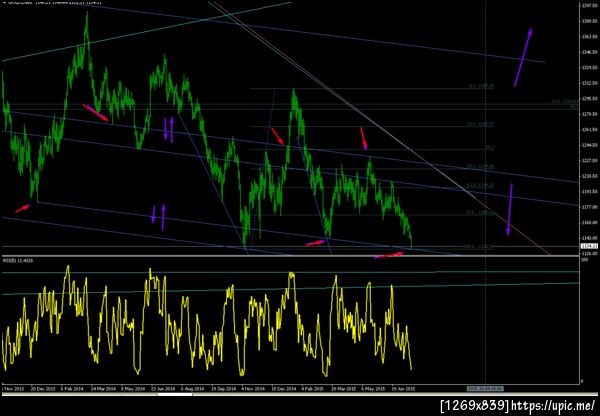Click the 23 Jun 2014 date label
Image resolution: width=600 pixels, height=416 pixels.
163,388
